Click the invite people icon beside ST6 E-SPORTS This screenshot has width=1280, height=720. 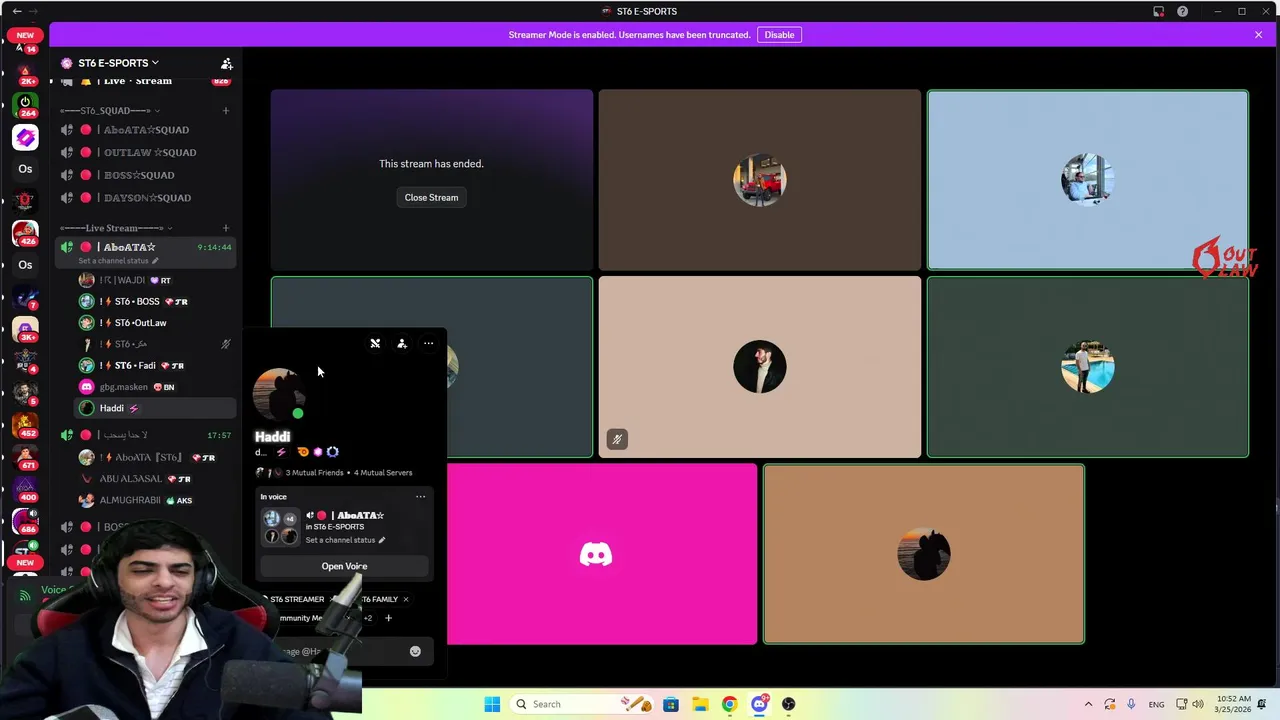tap(227, 63)
